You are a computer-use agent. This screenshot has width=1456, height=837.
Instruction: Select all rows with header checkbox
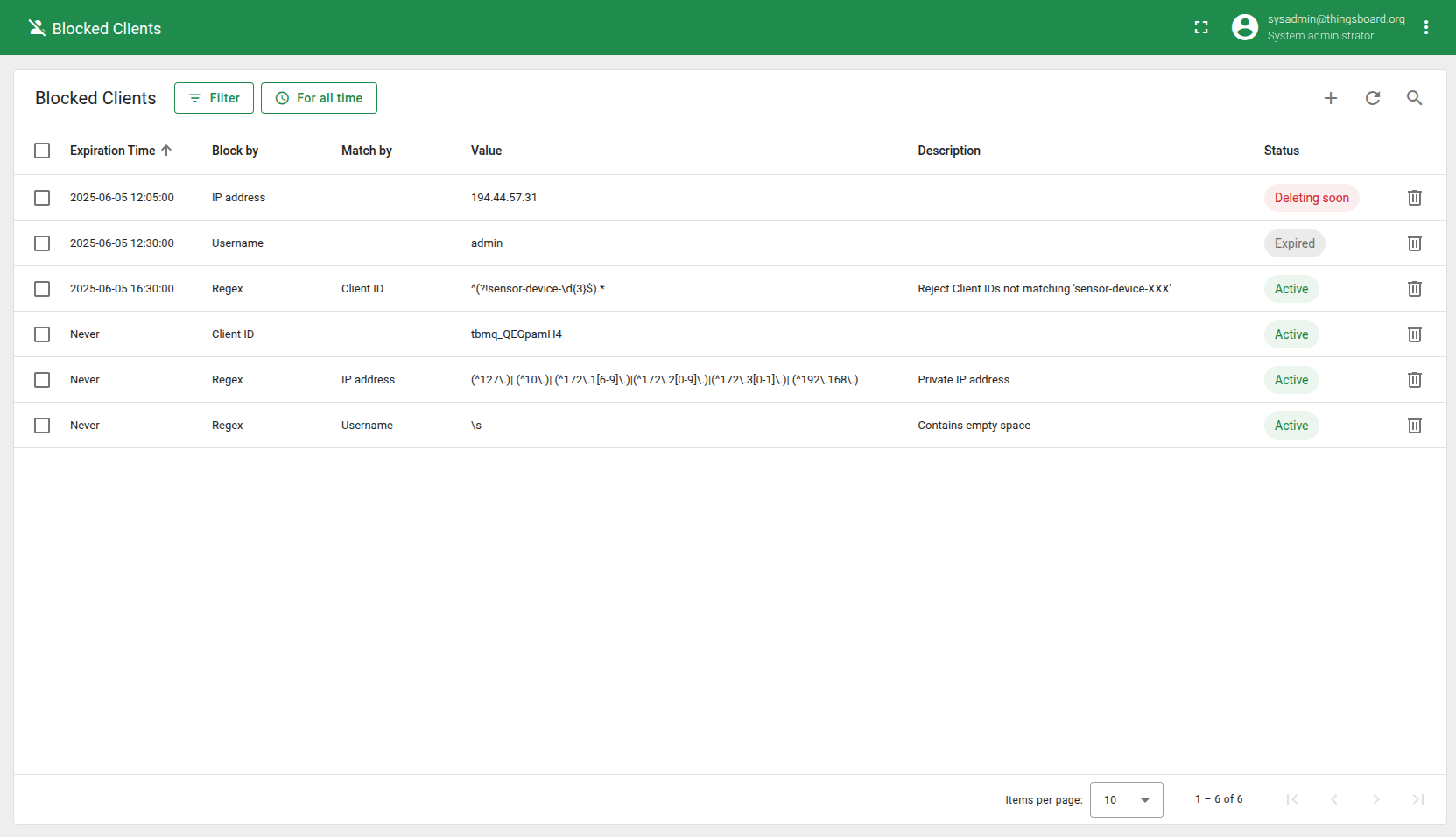42,151
